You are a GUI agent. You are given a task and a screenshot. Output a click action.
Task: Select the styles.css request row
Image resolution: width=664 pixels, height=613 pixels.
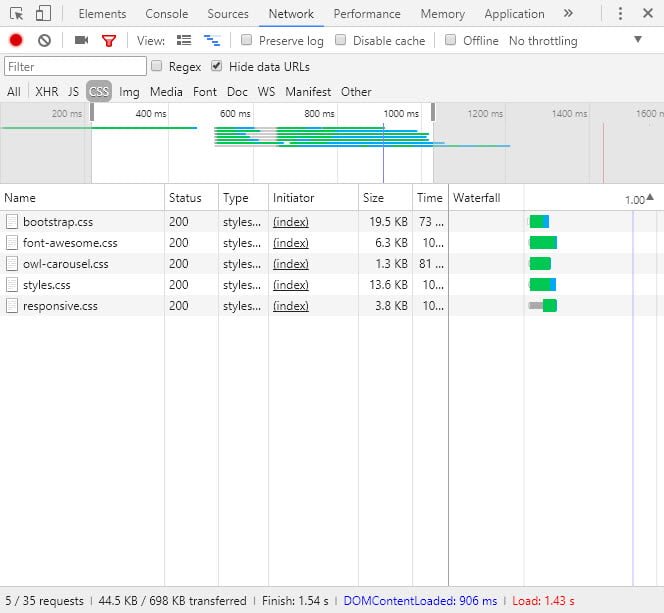pyautogui.click(x=47, y=285)
